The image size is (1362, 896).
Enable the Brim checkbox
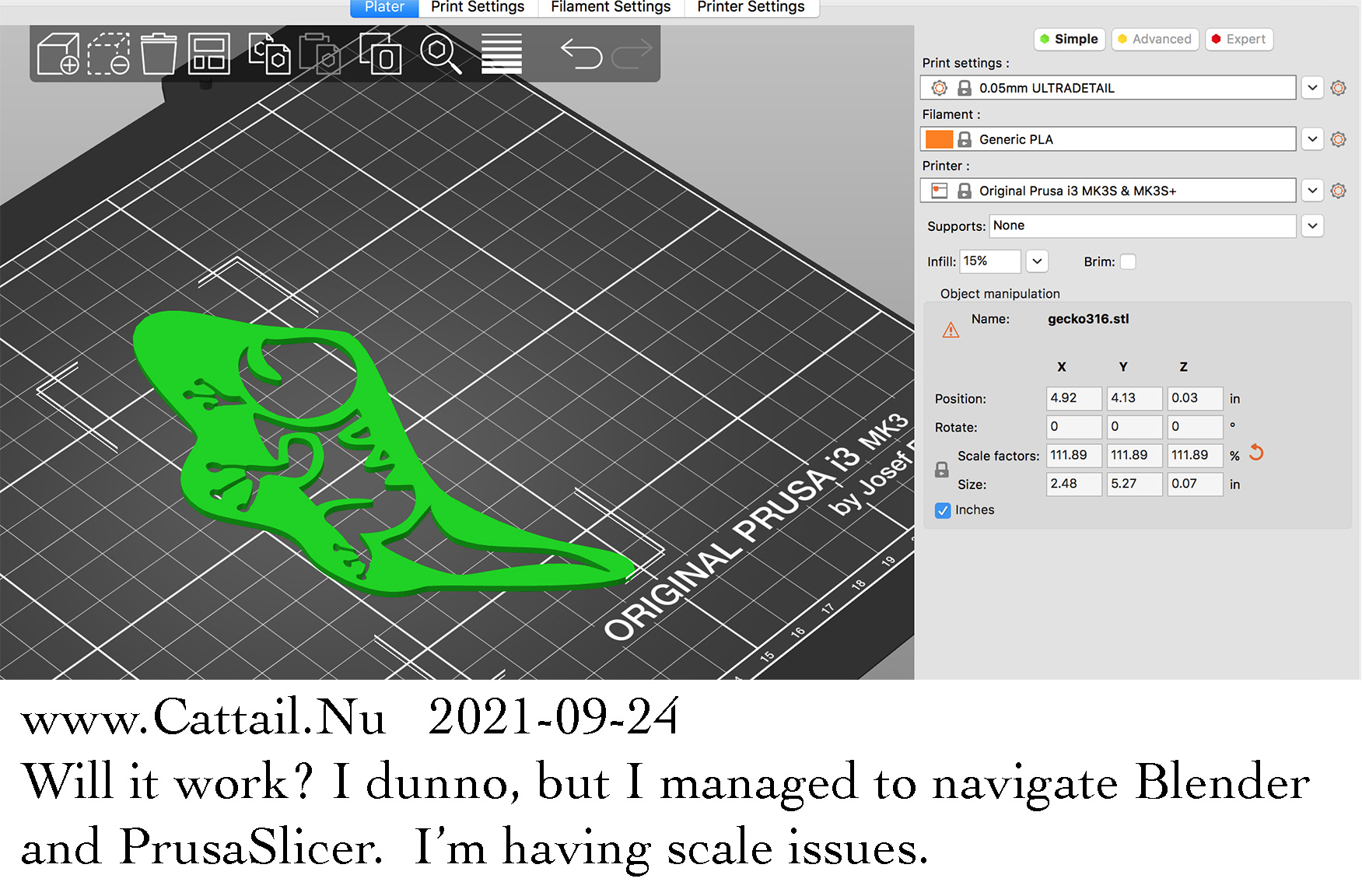[1128, 261]
